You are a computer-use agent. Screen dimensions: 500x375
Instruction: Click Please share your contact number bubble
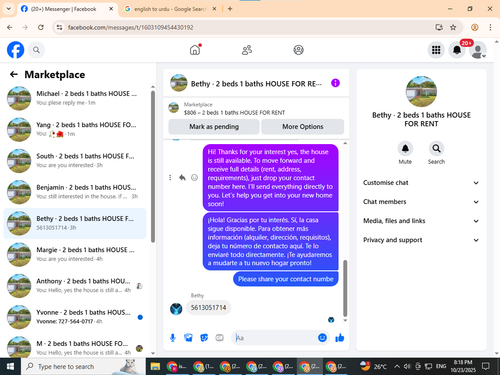(x=286, y=279)
